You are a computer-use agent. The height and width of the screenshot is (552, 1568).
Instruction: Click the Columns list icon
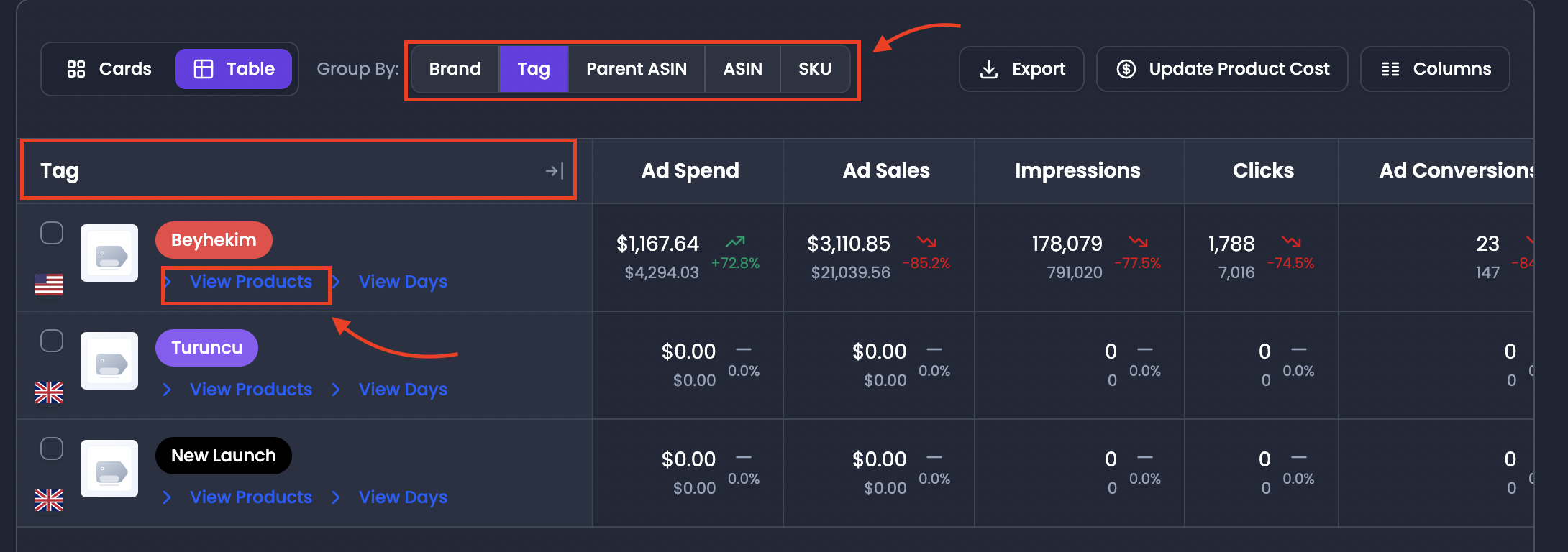pyautogui.click(x=1390, y=69)
